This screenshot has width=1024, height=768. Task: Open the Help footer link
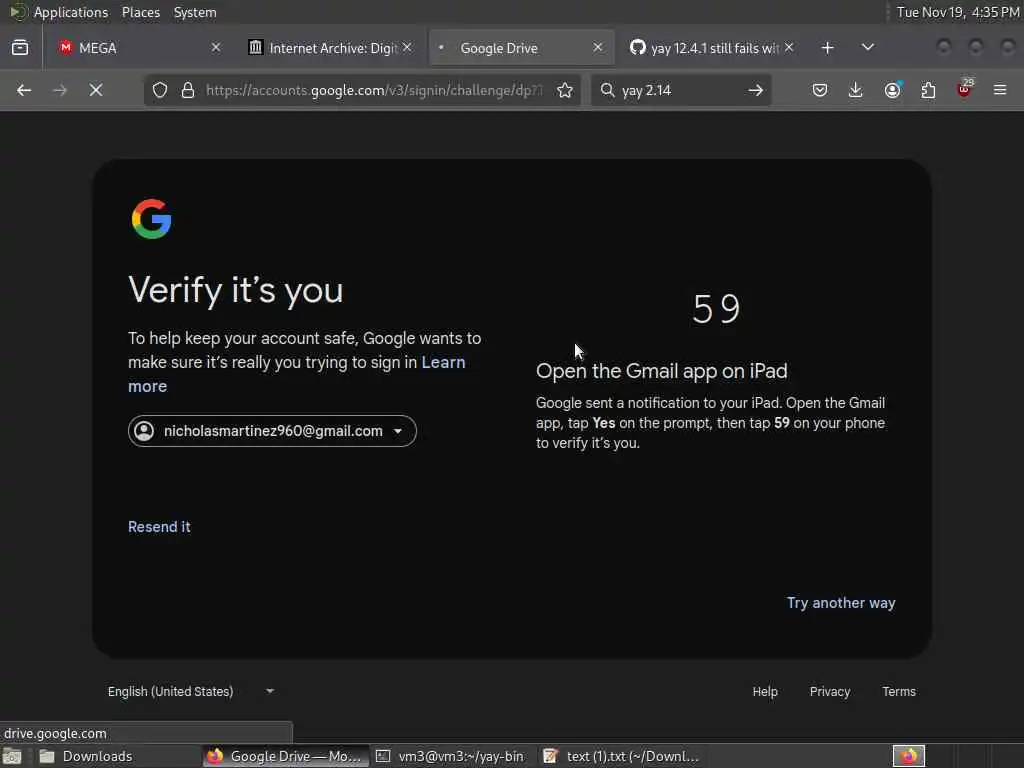click(x=765, y=692)
